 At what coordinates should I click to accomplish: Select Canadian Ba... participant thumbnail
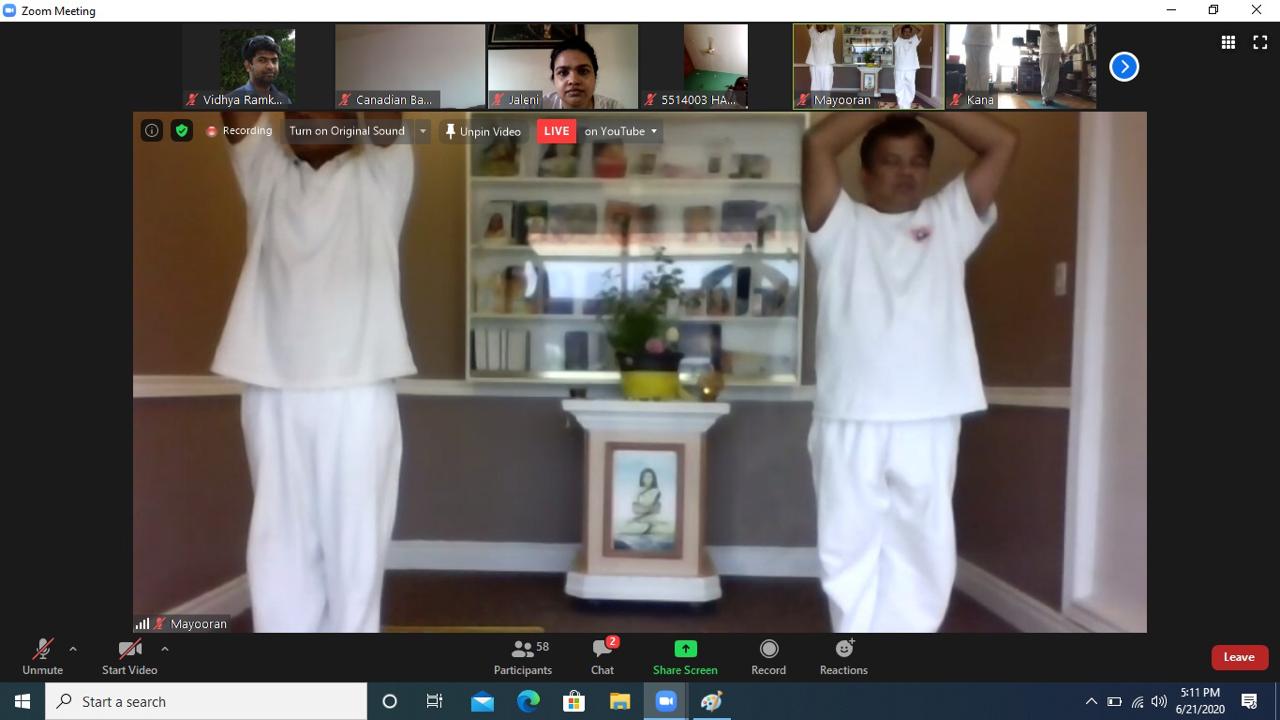pyautogui.click(x=410, y=66)
